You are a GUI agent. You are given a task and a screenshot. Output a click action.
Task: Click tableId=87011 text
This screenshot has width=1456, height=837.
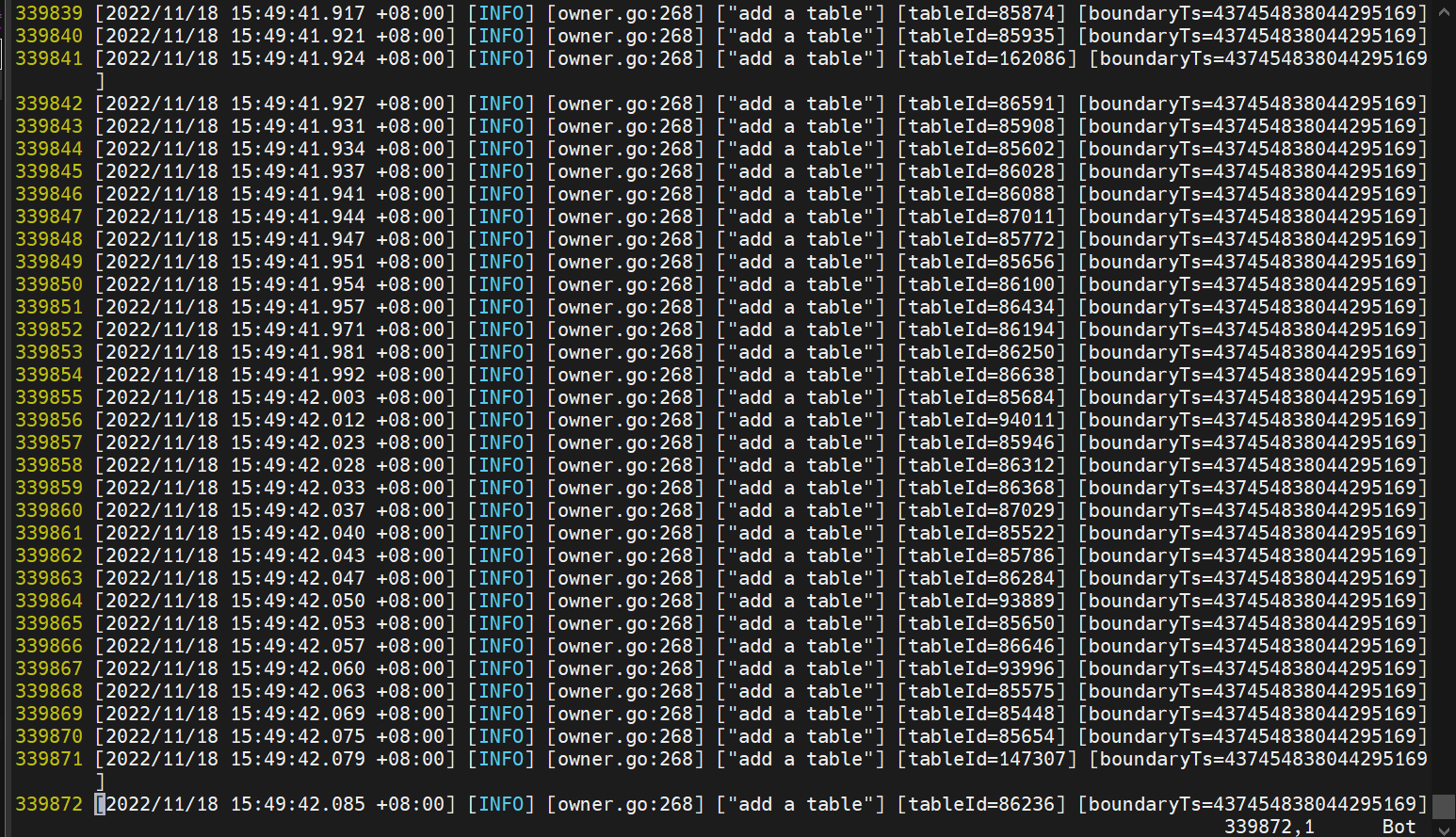tap(982, 217)
